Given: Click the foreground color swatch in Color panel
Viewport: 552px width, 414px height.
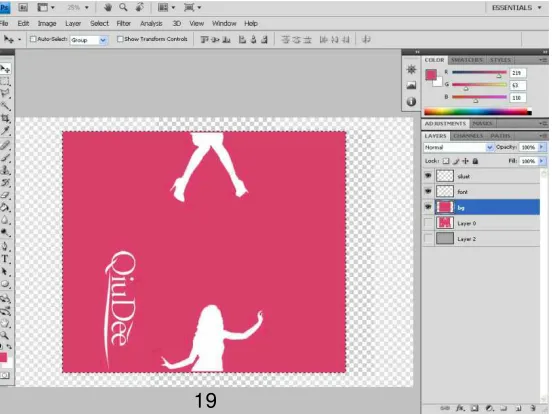Looking at the screenshot, I should point(431,75).
